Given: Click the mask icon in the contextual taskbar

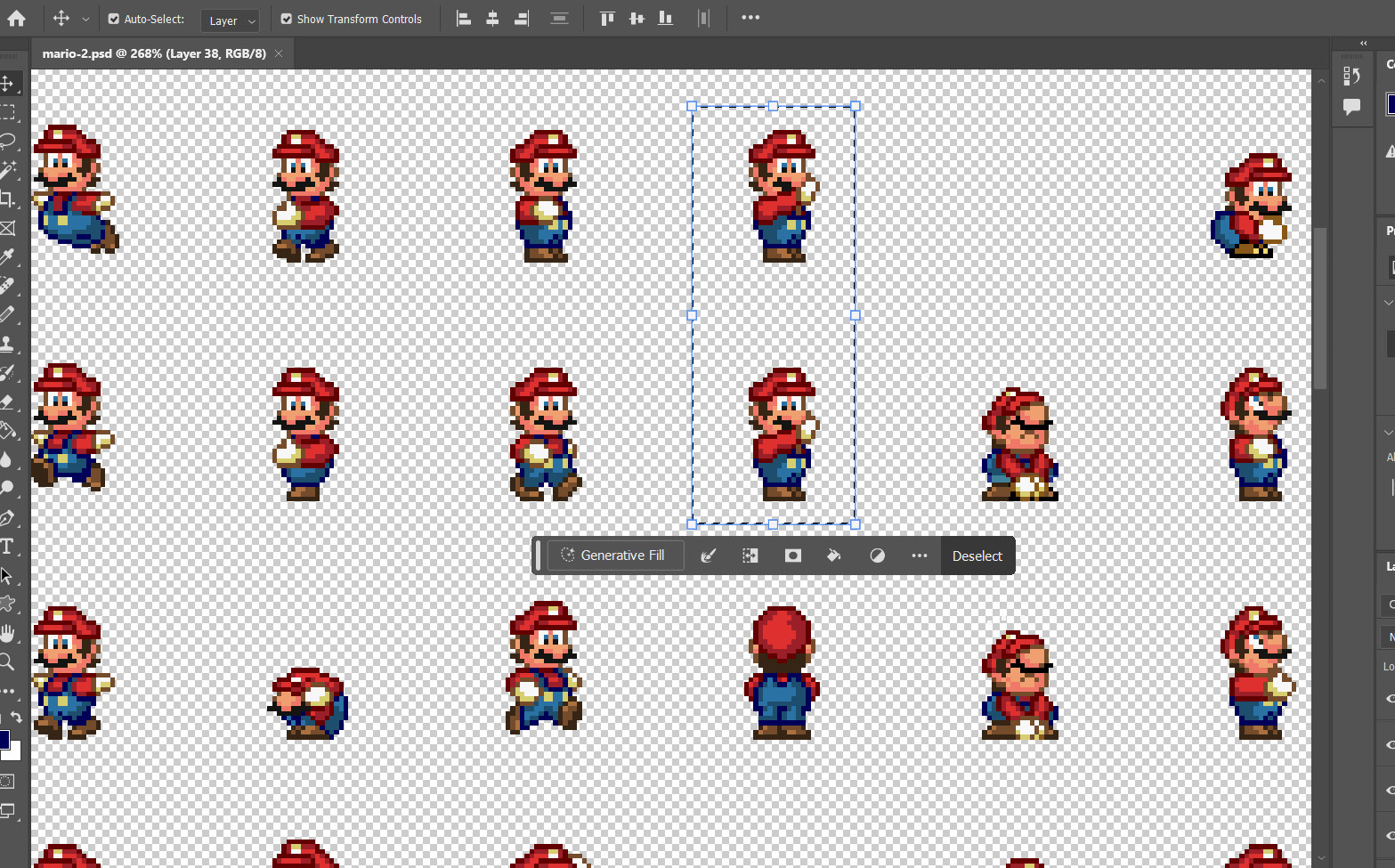Looking at the screenshot, I should (x=792, y=556).
